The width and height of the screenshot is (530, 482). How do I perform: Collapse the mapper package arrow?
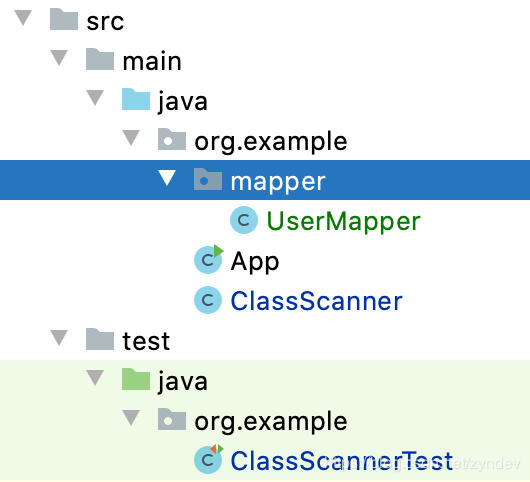(x=167, y=177)
